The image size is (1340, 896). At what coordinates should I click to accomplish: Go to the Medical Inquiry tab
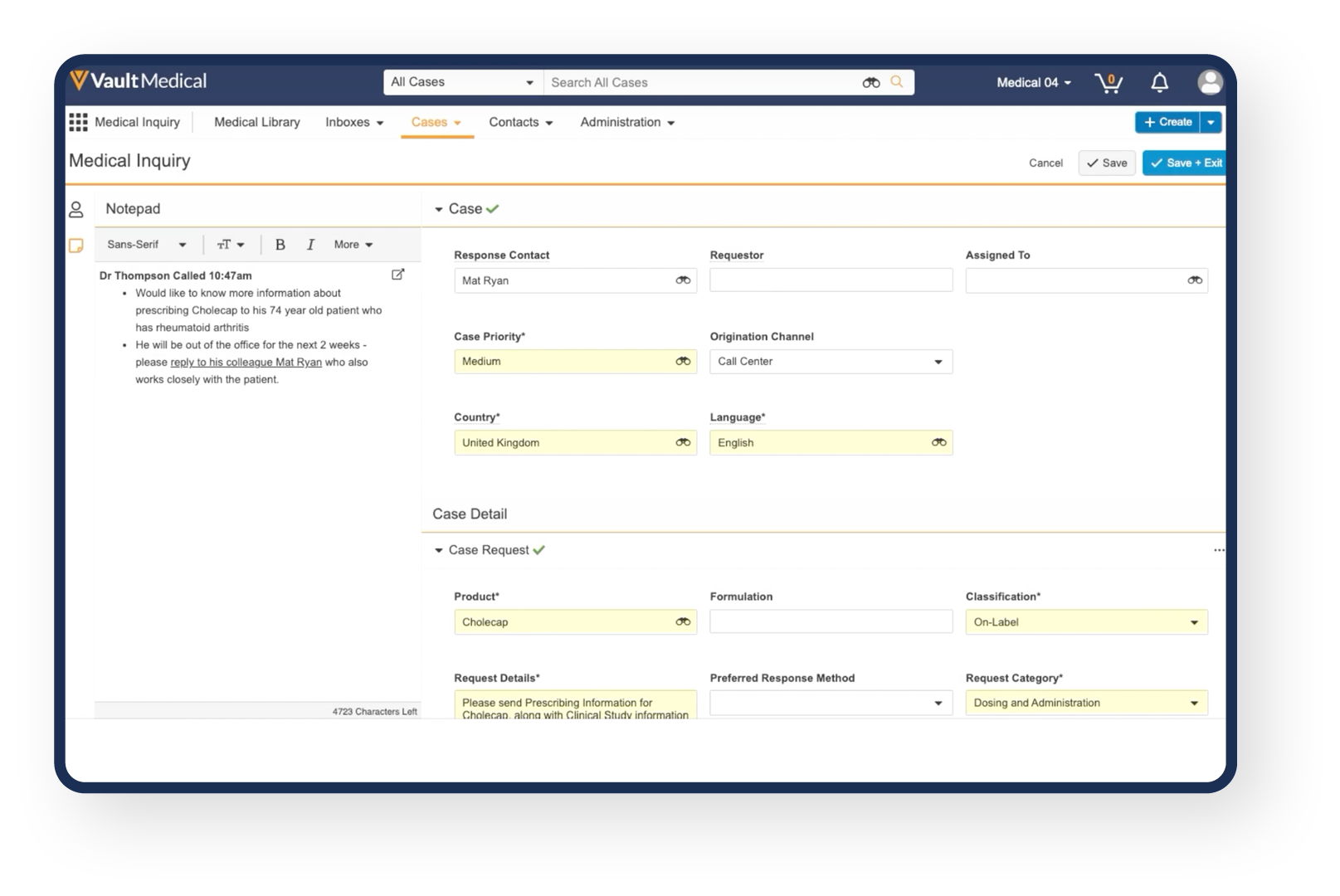point(137,122)
